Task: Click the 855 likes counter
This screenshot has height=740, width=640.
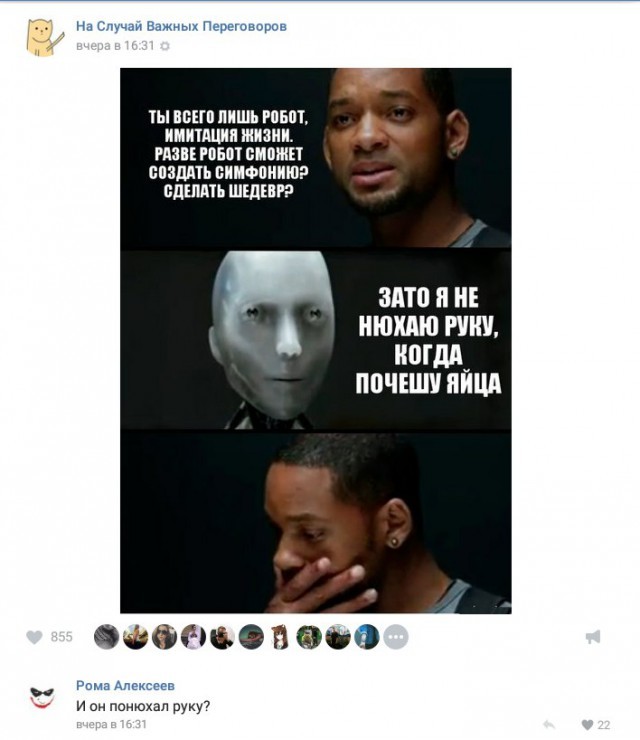Action: 62,637
